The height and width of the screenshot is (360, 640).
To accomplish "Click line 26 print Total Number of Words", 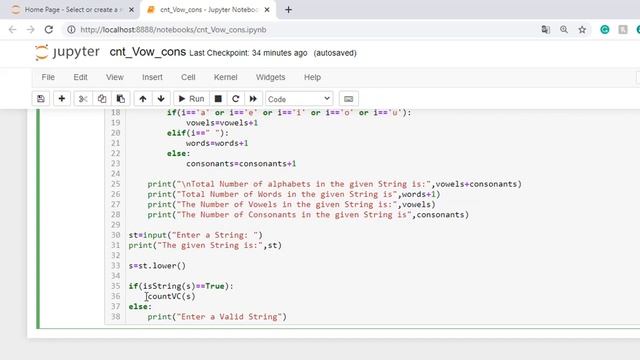I will pos(294,194).
